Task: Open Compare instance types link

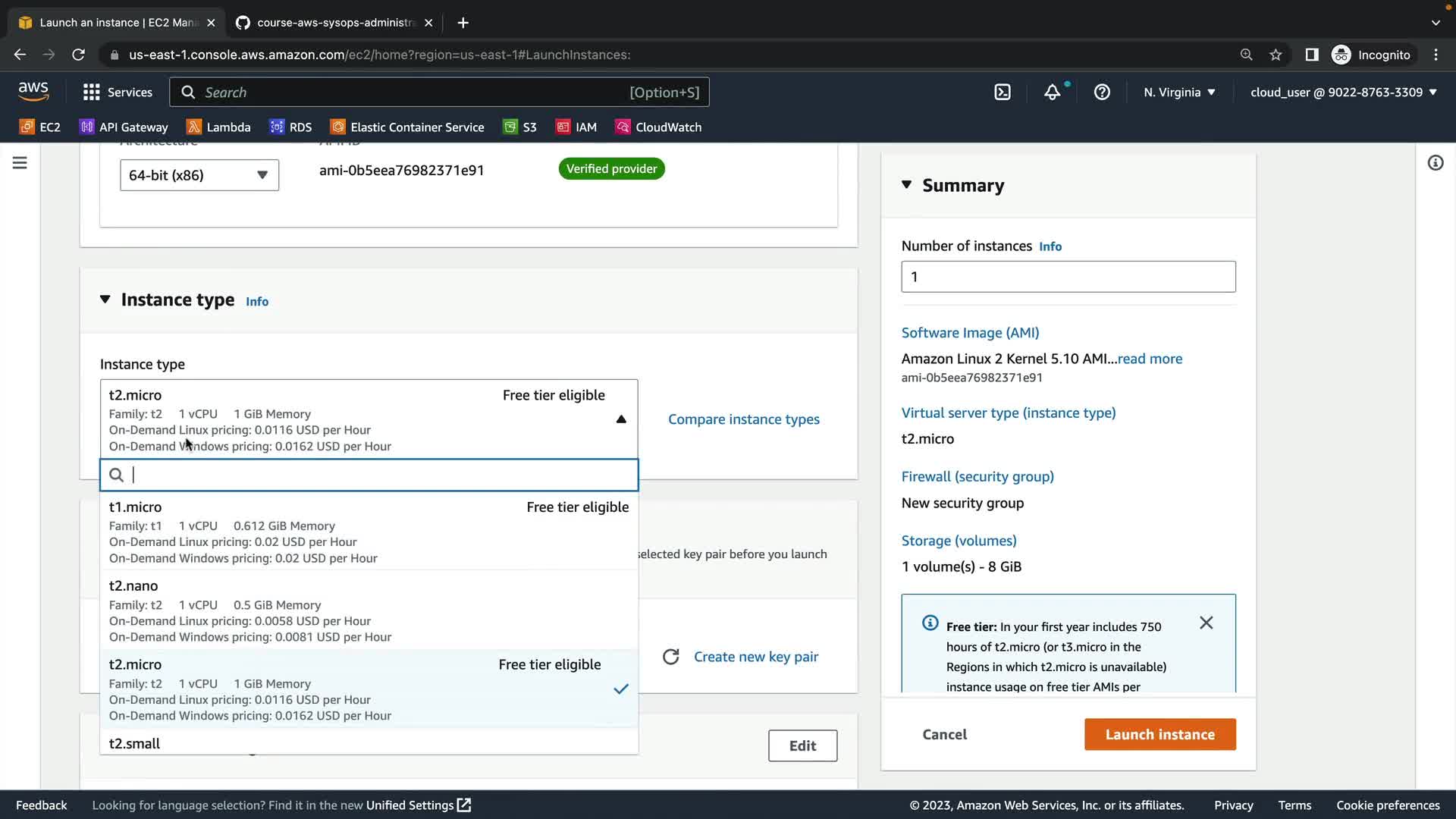Action: [x=743, y=419]
